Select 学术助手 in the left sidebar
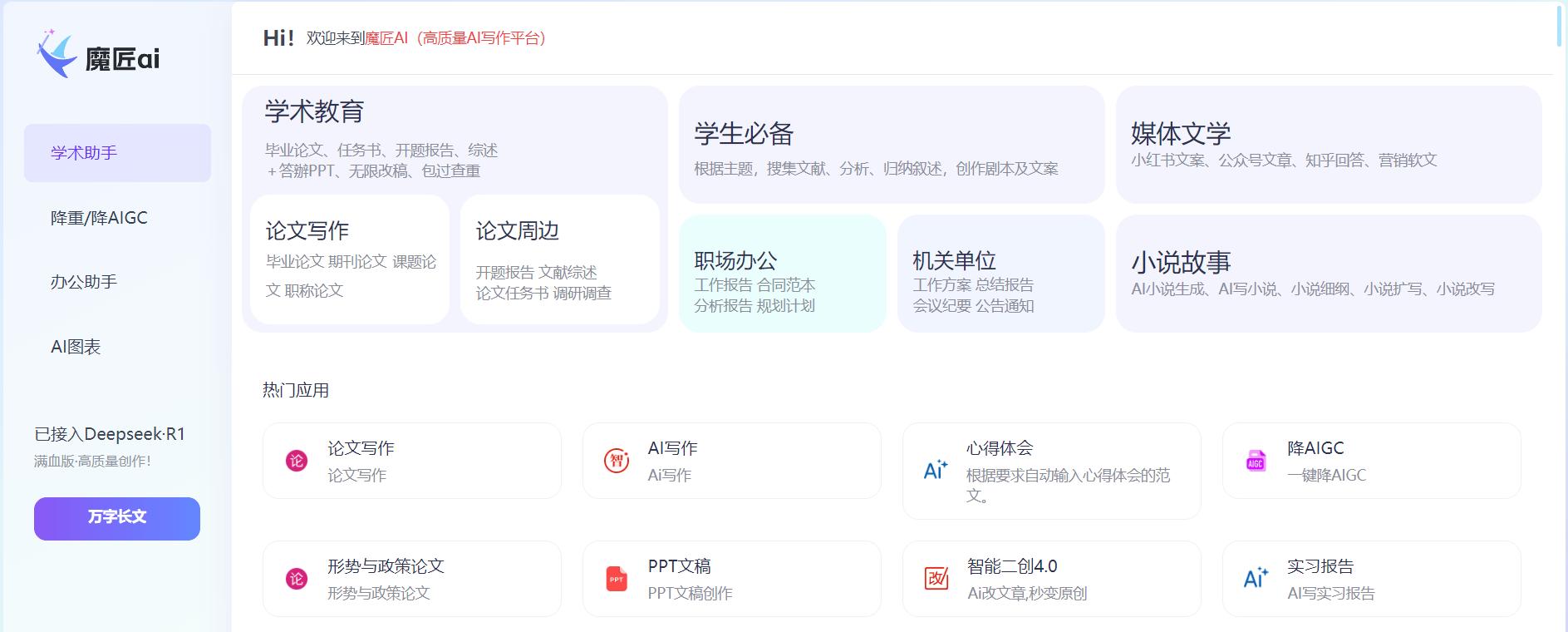Image resolution: width=1568 pixels, height=632 pixels. 117,153
